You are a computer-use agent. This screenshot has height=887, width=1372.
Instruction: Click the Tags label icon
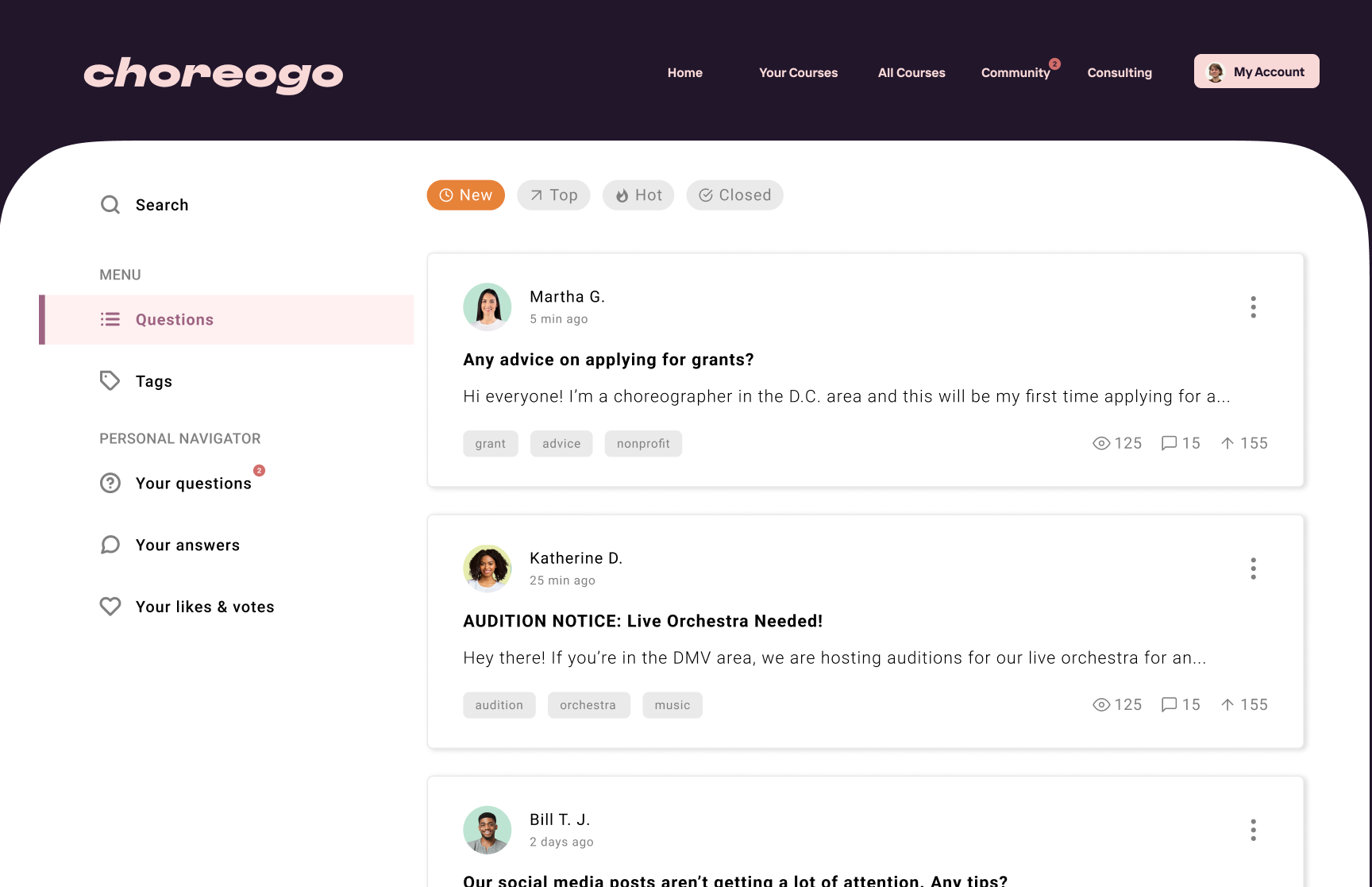click(110, 381)
